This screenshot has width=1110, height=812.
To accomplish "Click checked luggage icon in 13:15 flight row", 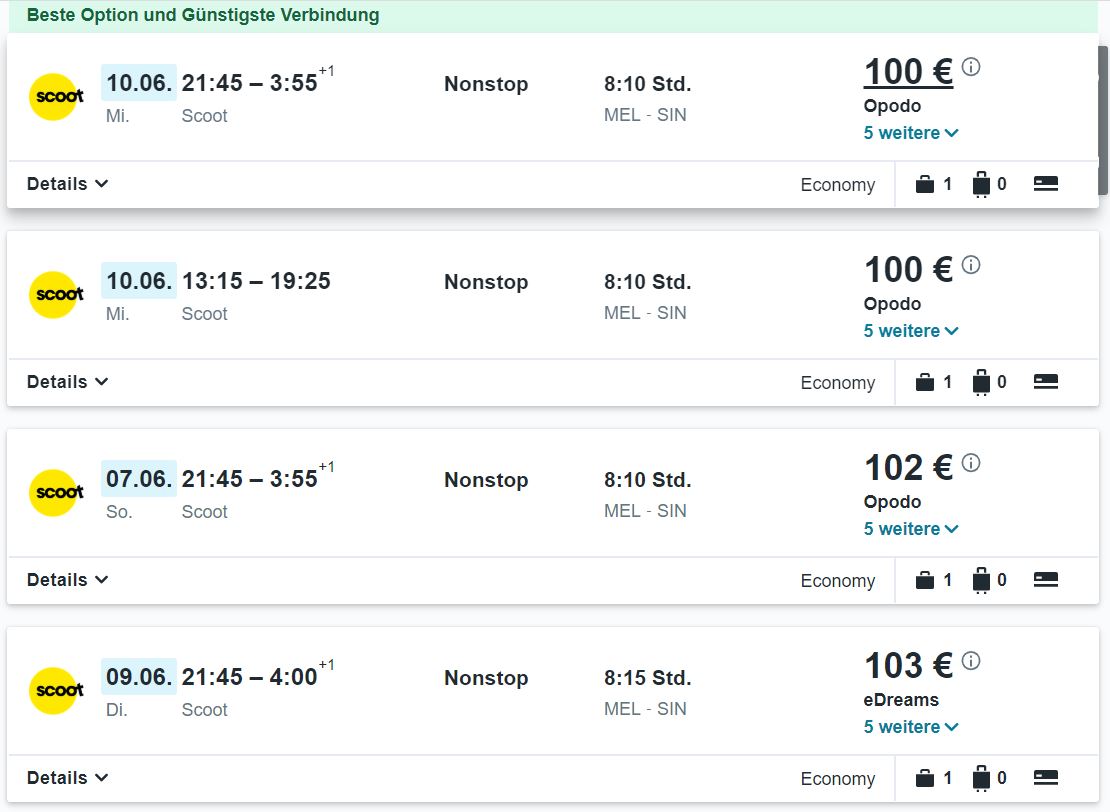I will click(981, 382).
